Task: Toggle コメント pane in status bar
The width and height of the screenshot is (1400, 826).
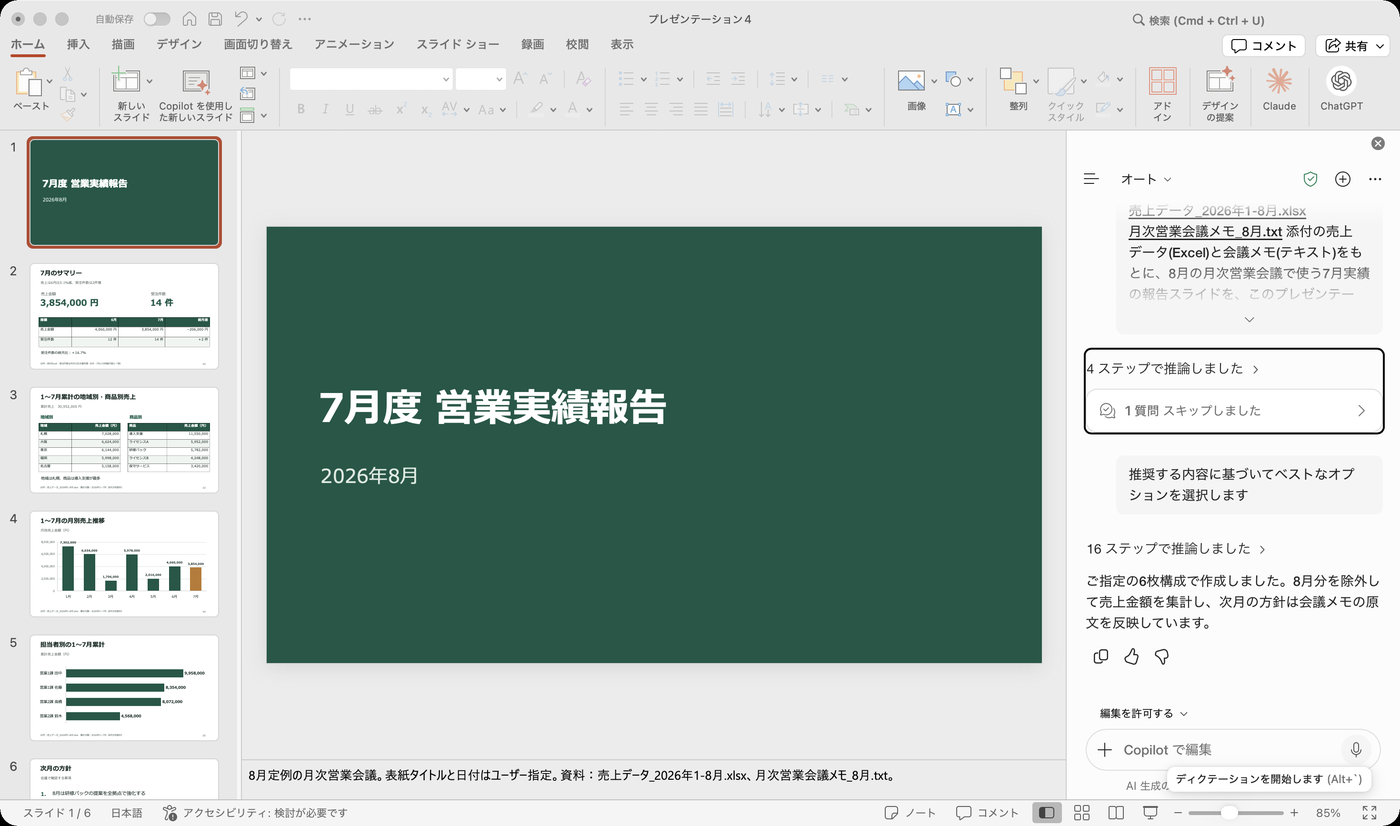Action: [x=987, y=813]
